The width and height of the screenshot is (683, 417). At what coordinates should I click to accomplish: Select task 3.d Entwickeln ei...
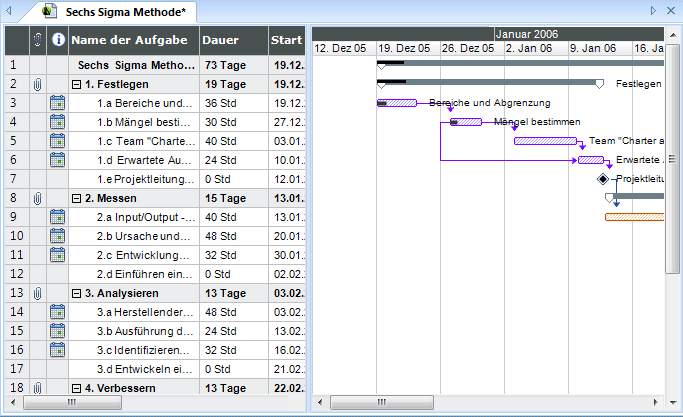[134, 369]
